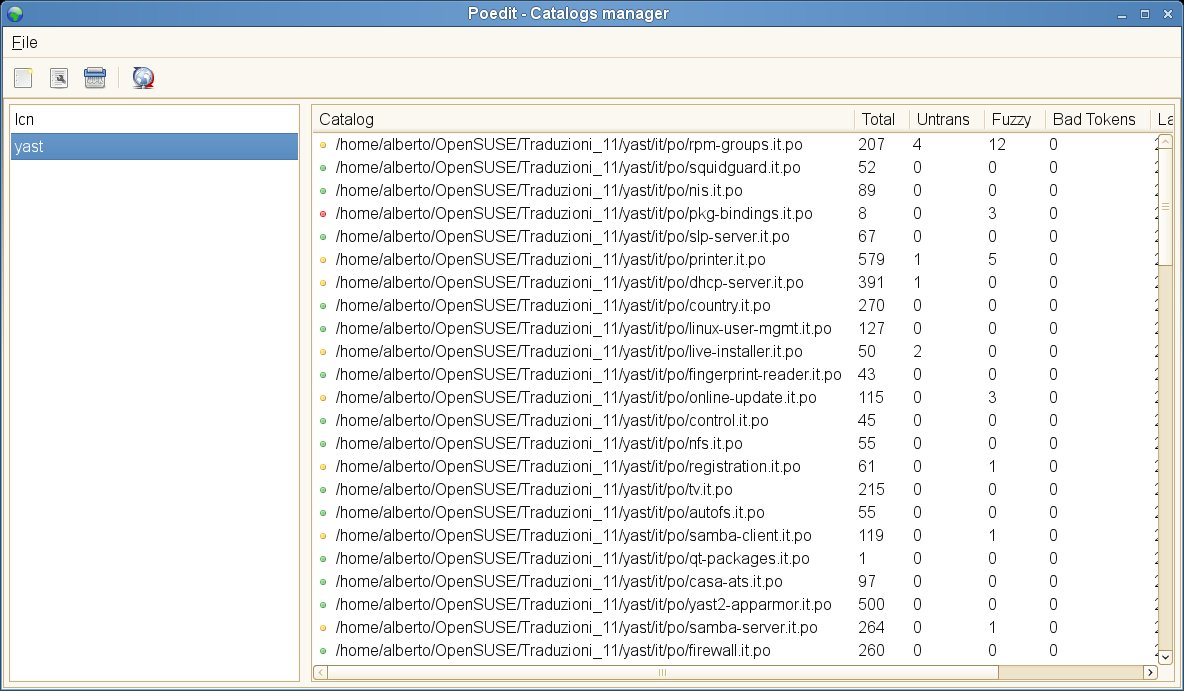The height and width of the screenshot is (691, 1184).
Task: Click the green status dot of squidguard.it.po
Action: coord(323,168)
